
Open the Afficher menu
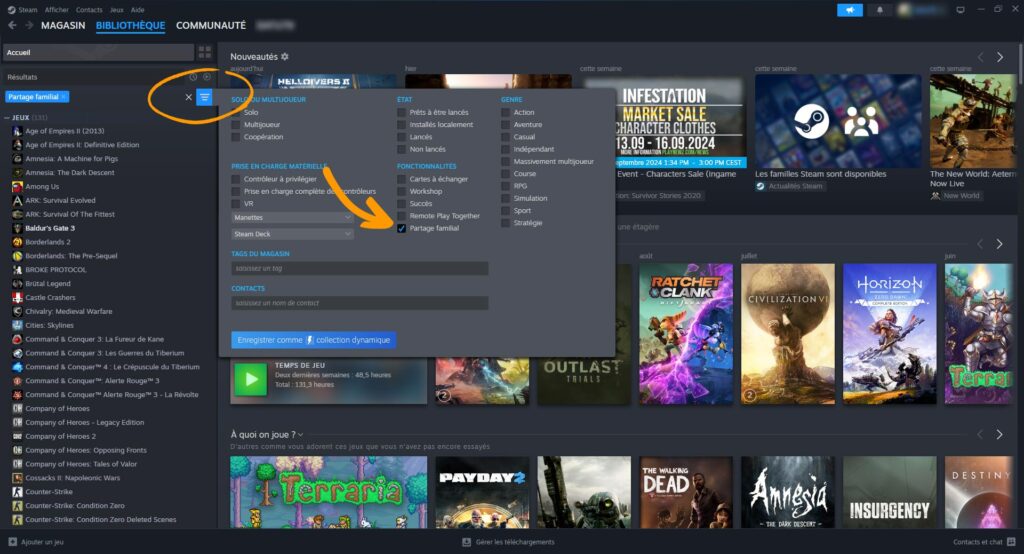click(x=57, y=10)
